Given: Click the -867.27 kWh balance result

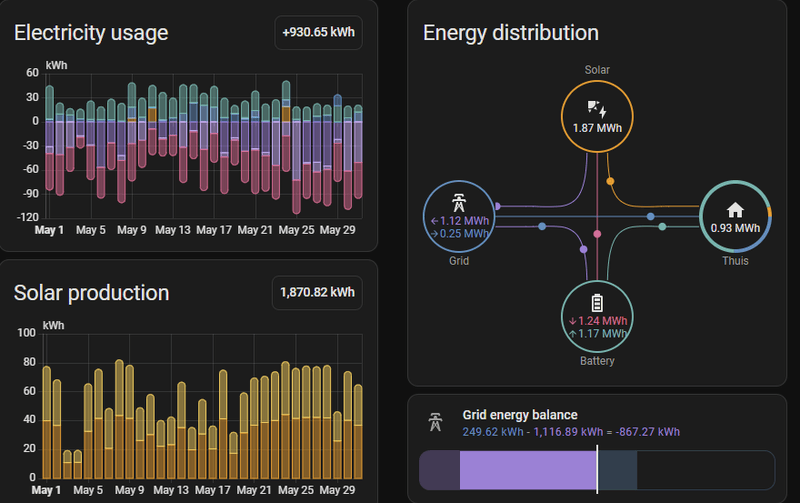Looking at the screenshot, I should point(647,432).
